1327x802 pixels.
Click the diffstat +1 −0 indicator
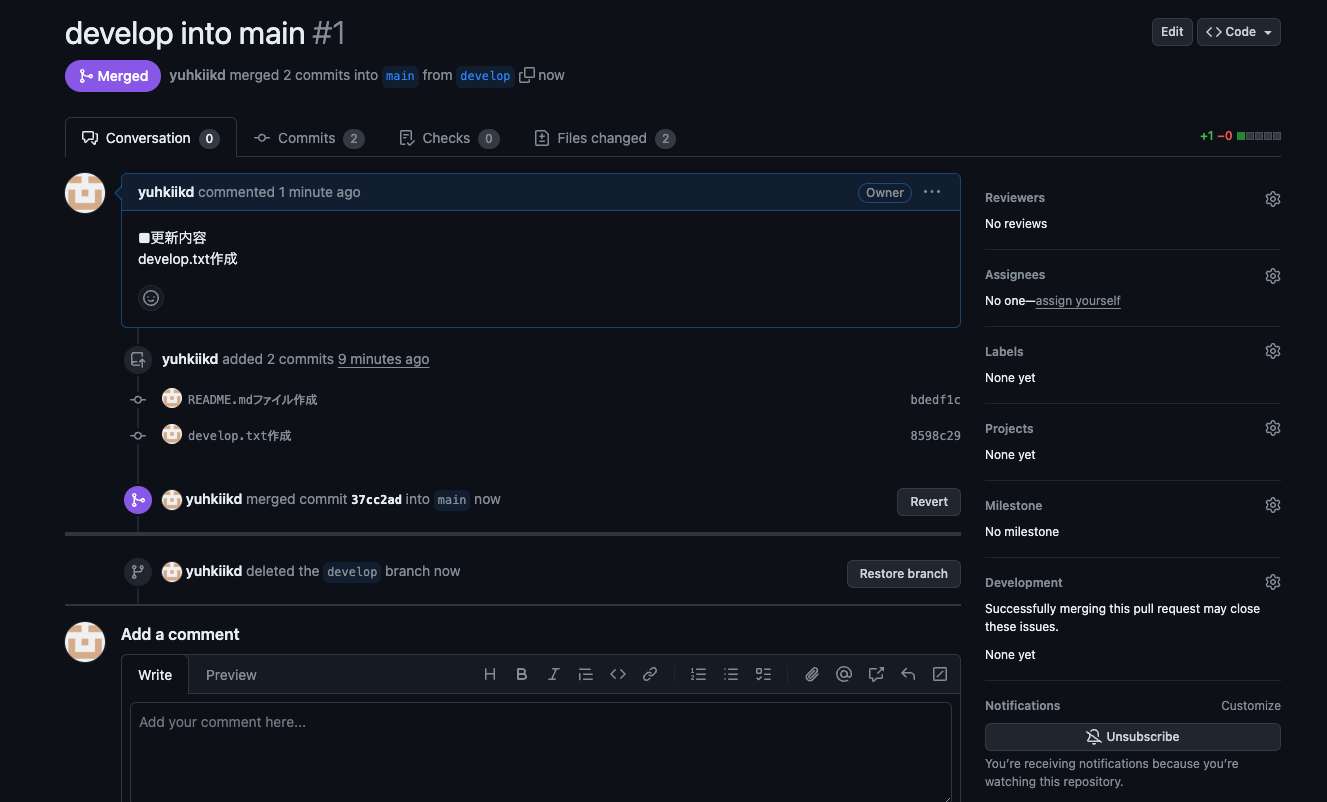(1240, 136)
